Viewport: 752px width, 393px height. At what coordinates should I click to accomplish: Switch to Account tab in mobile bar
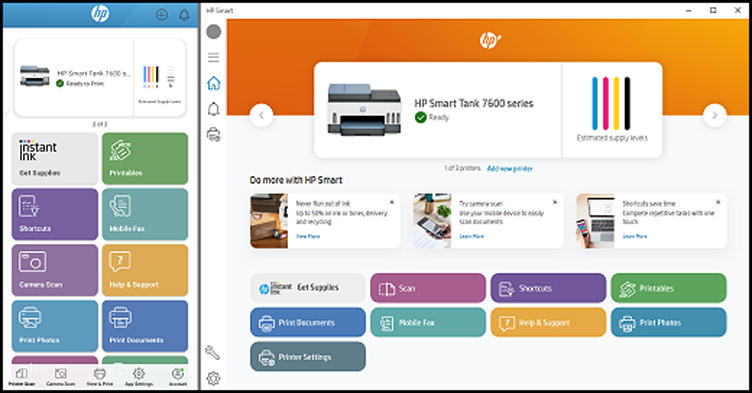[177, 377]
